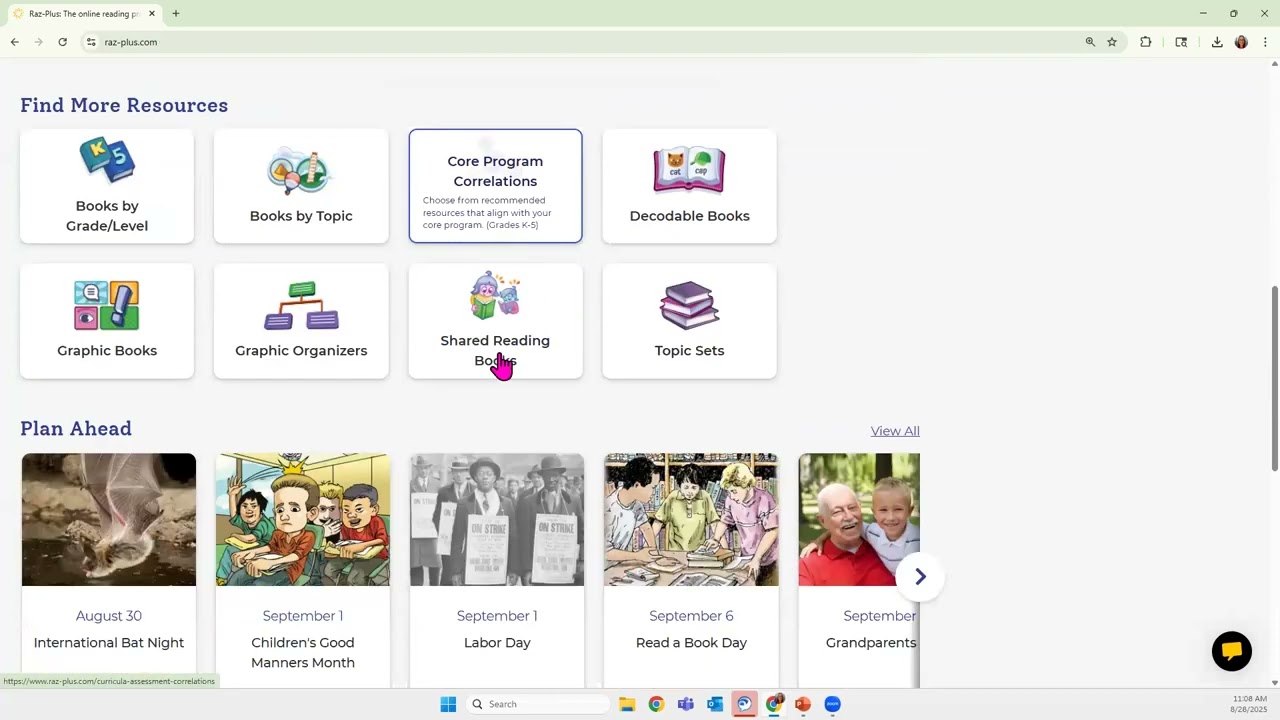Click the Plan Ahead heading
The image size is (1280, 720).
(x=76, y=428)
